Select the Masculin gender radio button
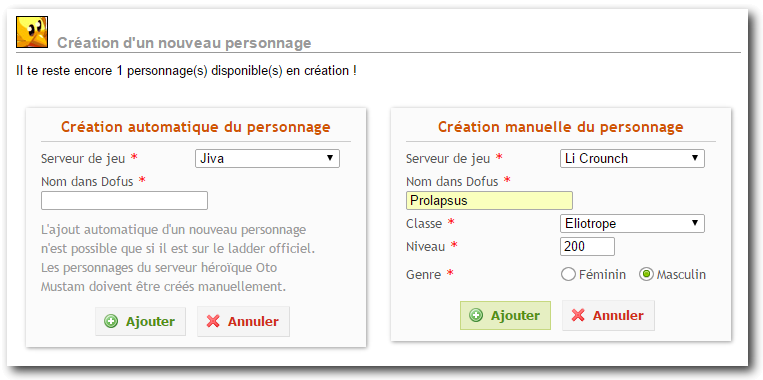The image size is (763, 380). [x=646, y=274]
